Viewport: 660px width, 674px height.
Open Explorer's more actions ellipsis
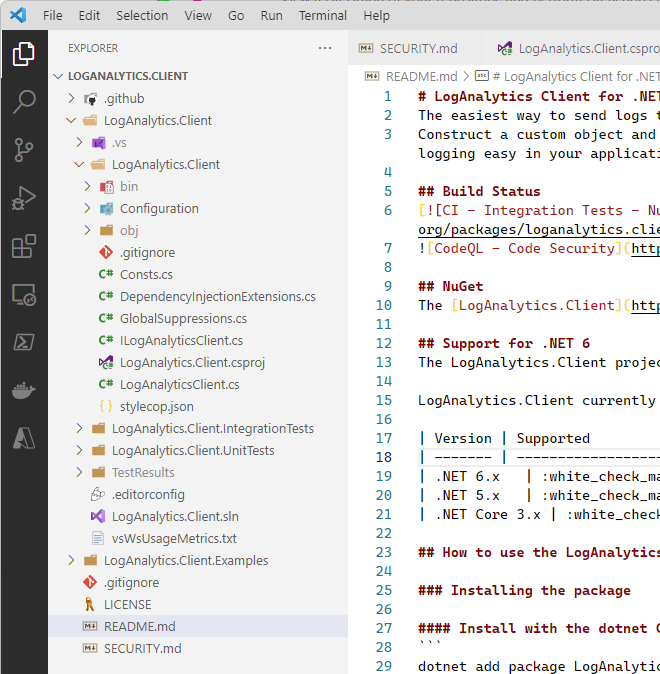(325, 48)
